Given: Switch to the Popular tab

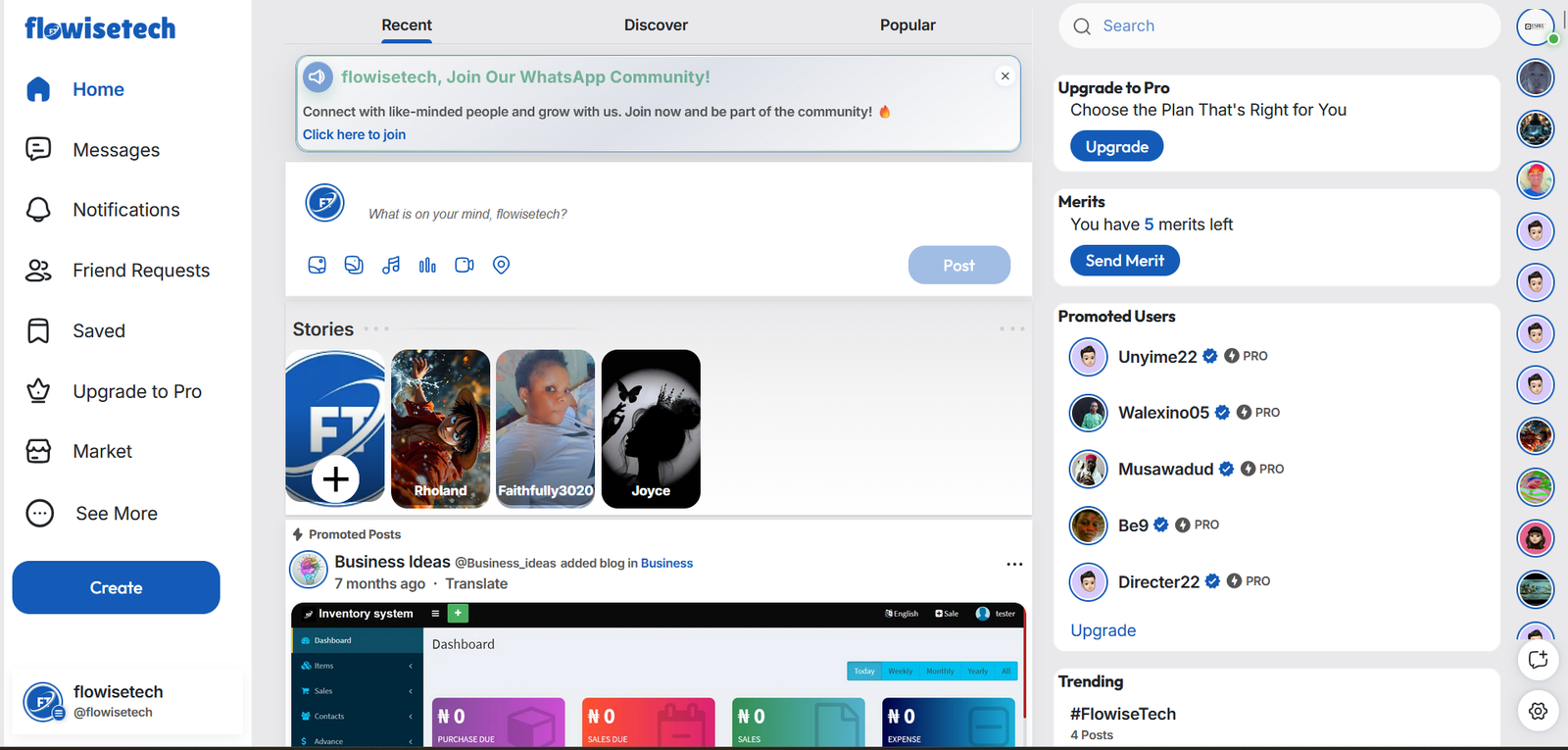Looking at the screenshot, I should point(907,25).
